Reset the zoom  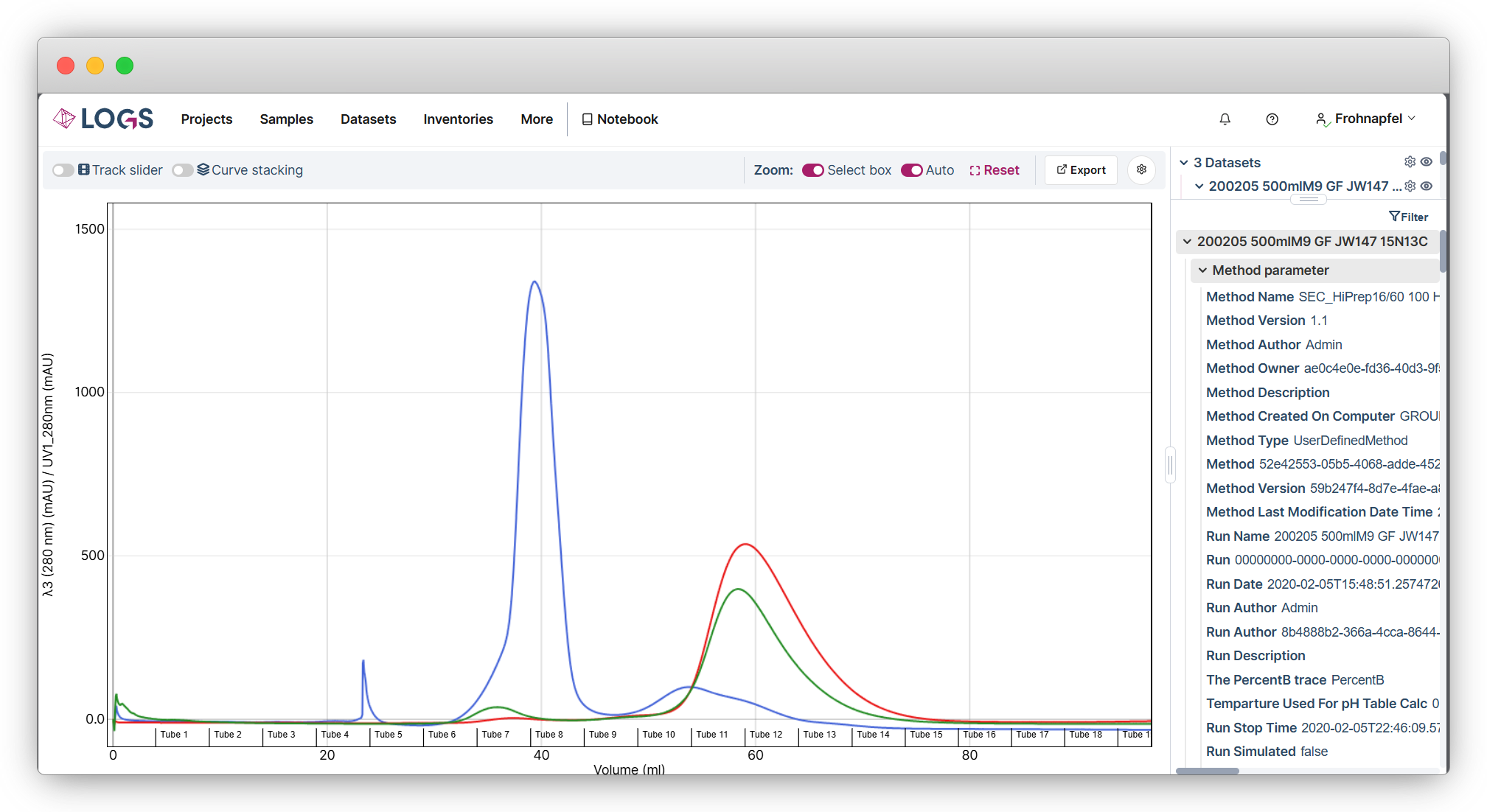[x=994, y=170]
